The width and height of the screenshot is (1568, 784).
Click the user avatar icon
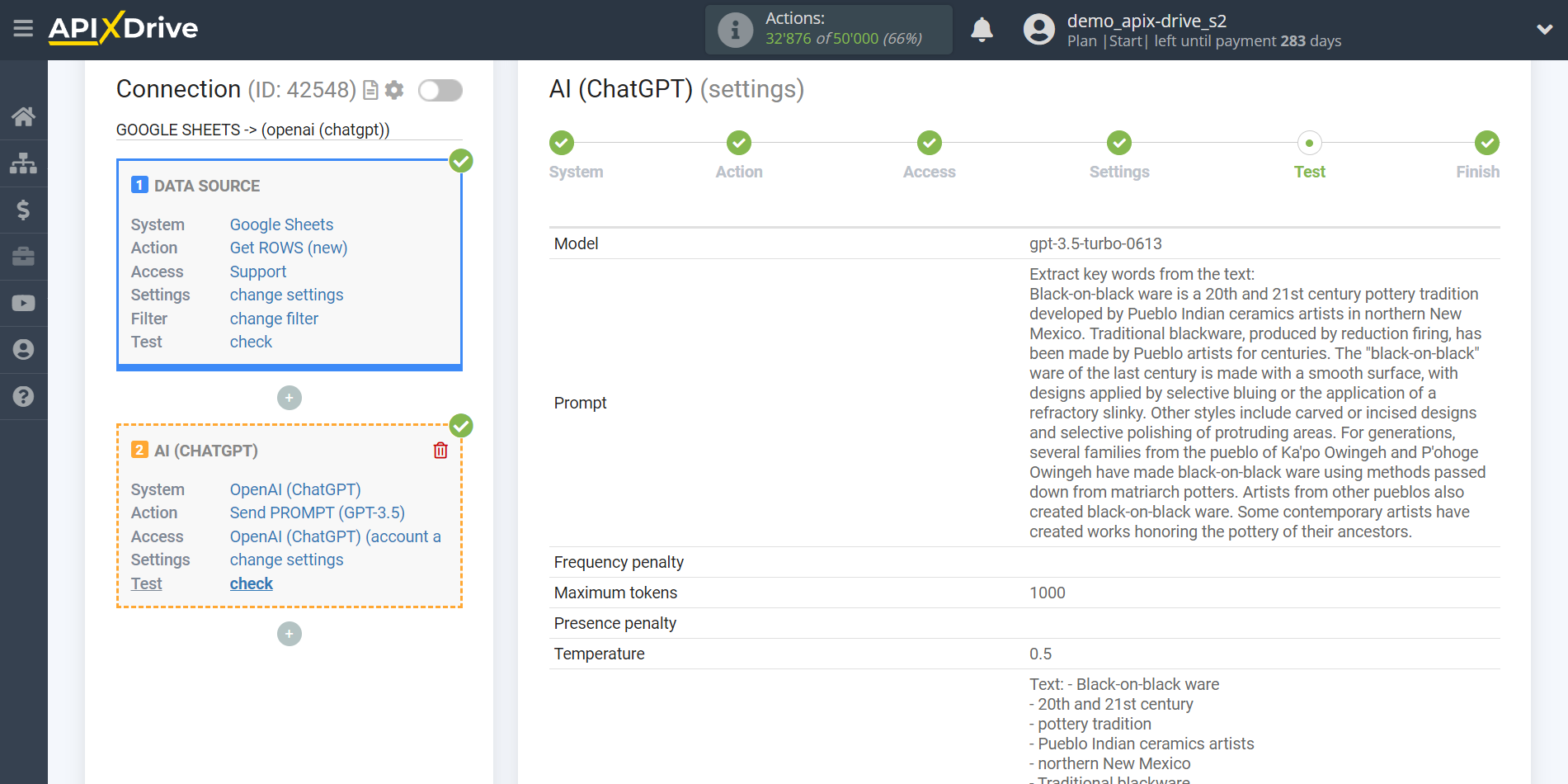point(1038,30)
